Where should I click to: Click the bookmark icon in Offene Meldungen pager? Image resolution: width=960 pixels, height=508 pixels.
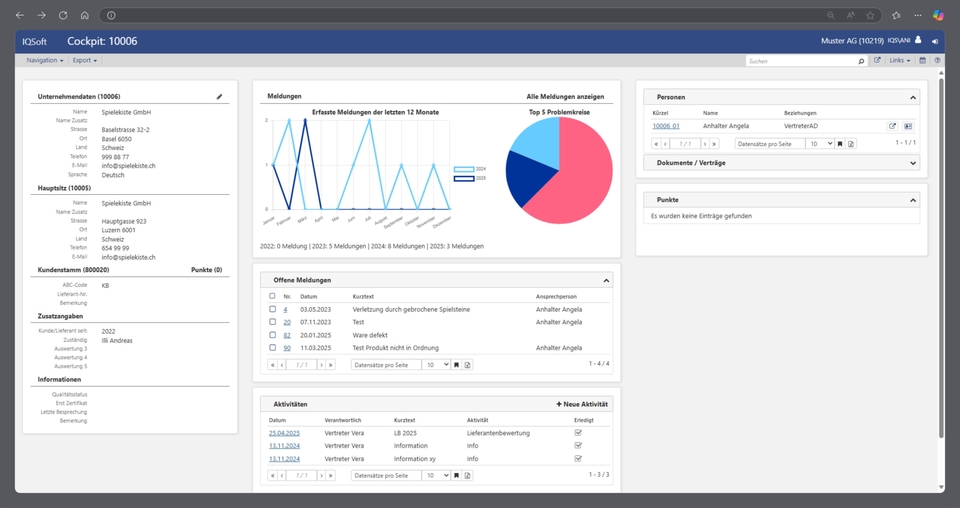[x=457, y=365]
